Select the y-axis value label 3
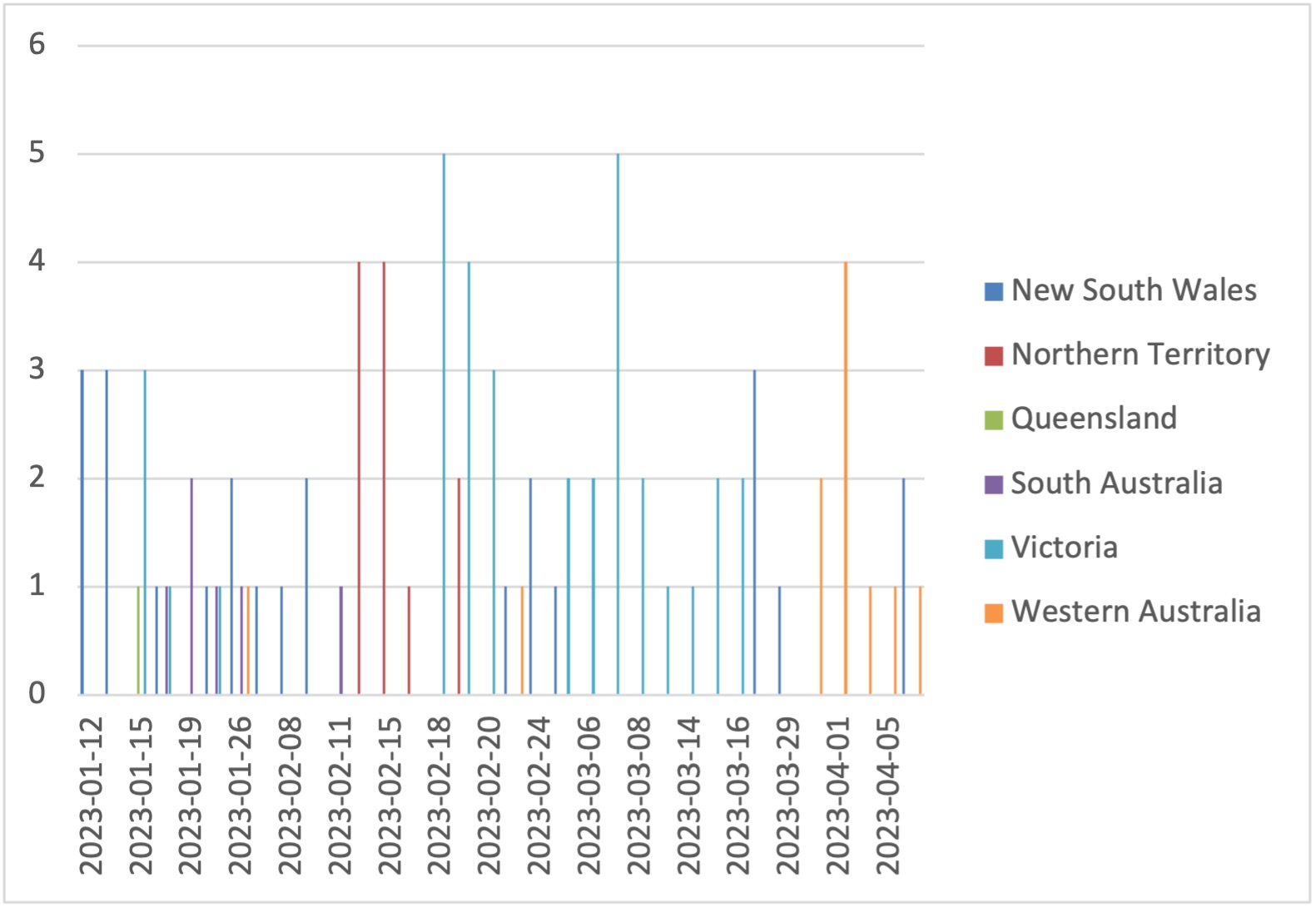 pyautogui.click(x=37, y=369)
